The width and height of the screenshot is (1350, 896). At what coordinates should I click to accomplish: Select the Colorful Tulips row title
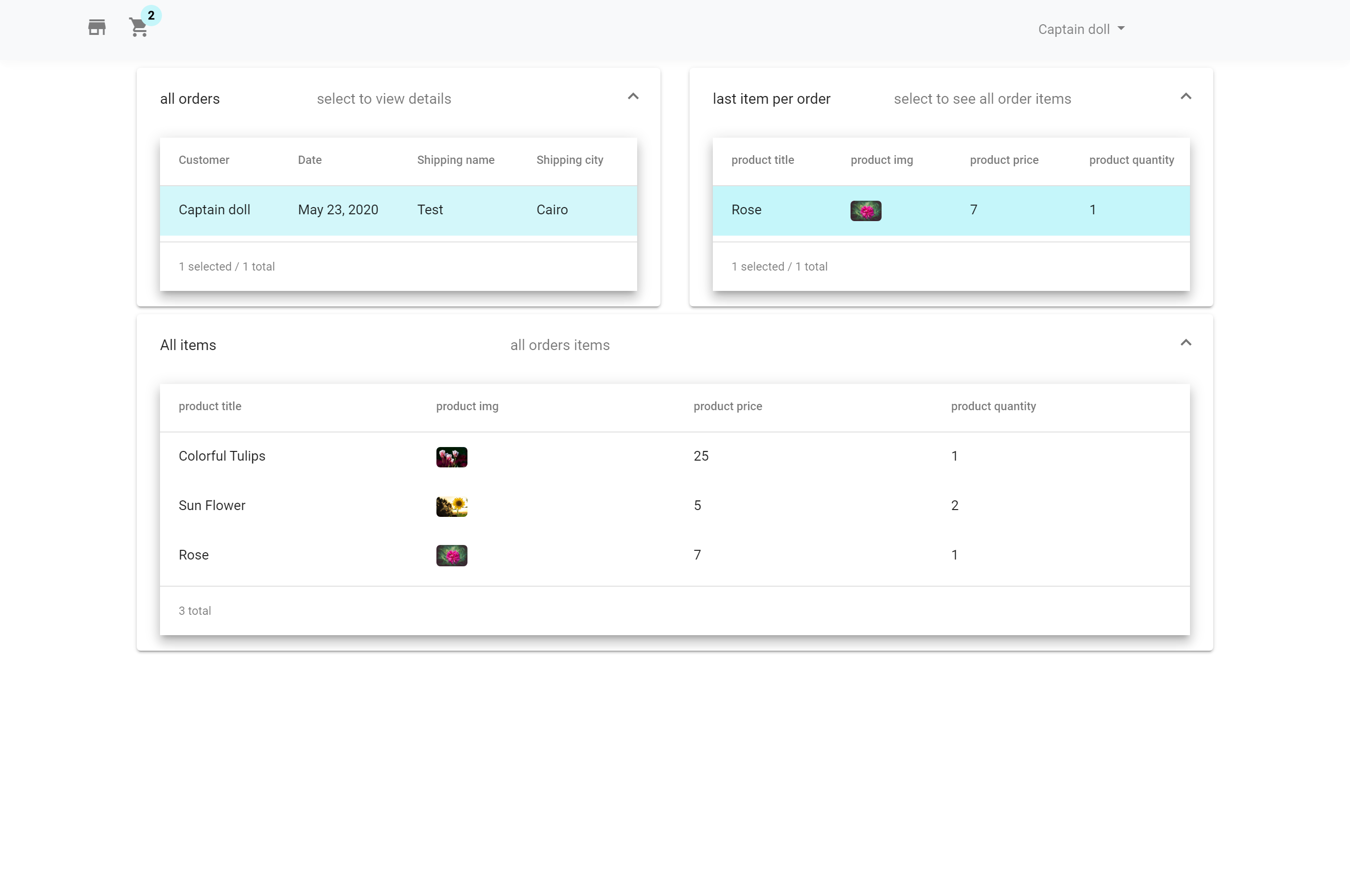pos(222,456)
